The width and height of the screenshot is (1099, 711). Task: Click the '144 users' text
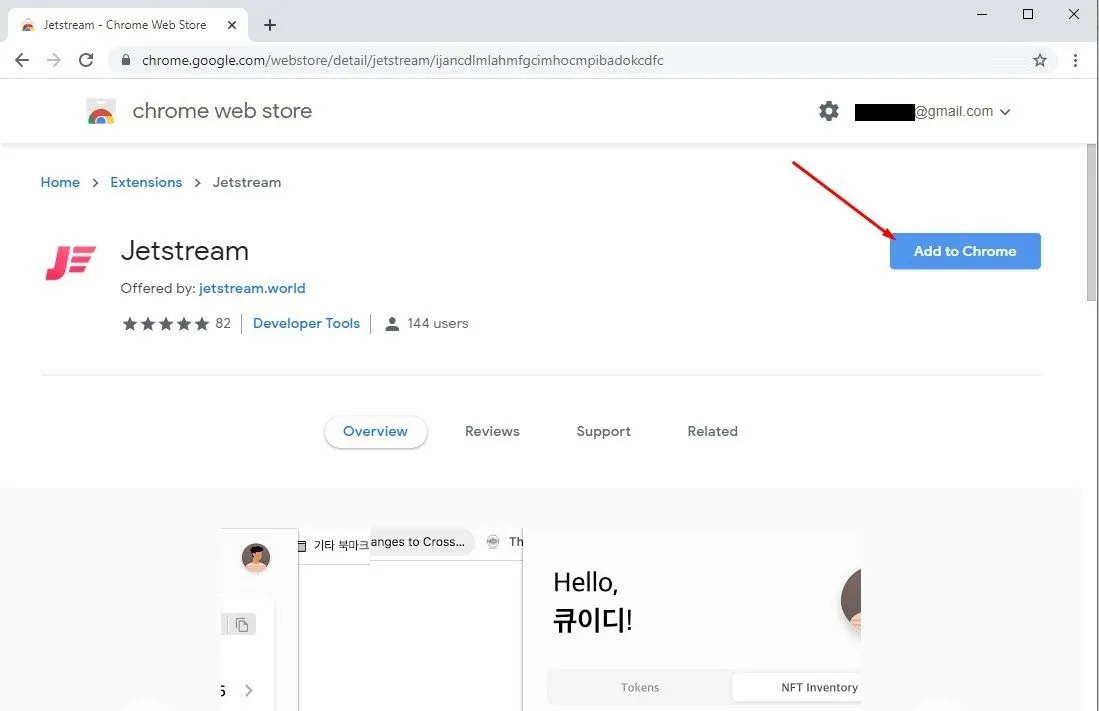[437, 323]
